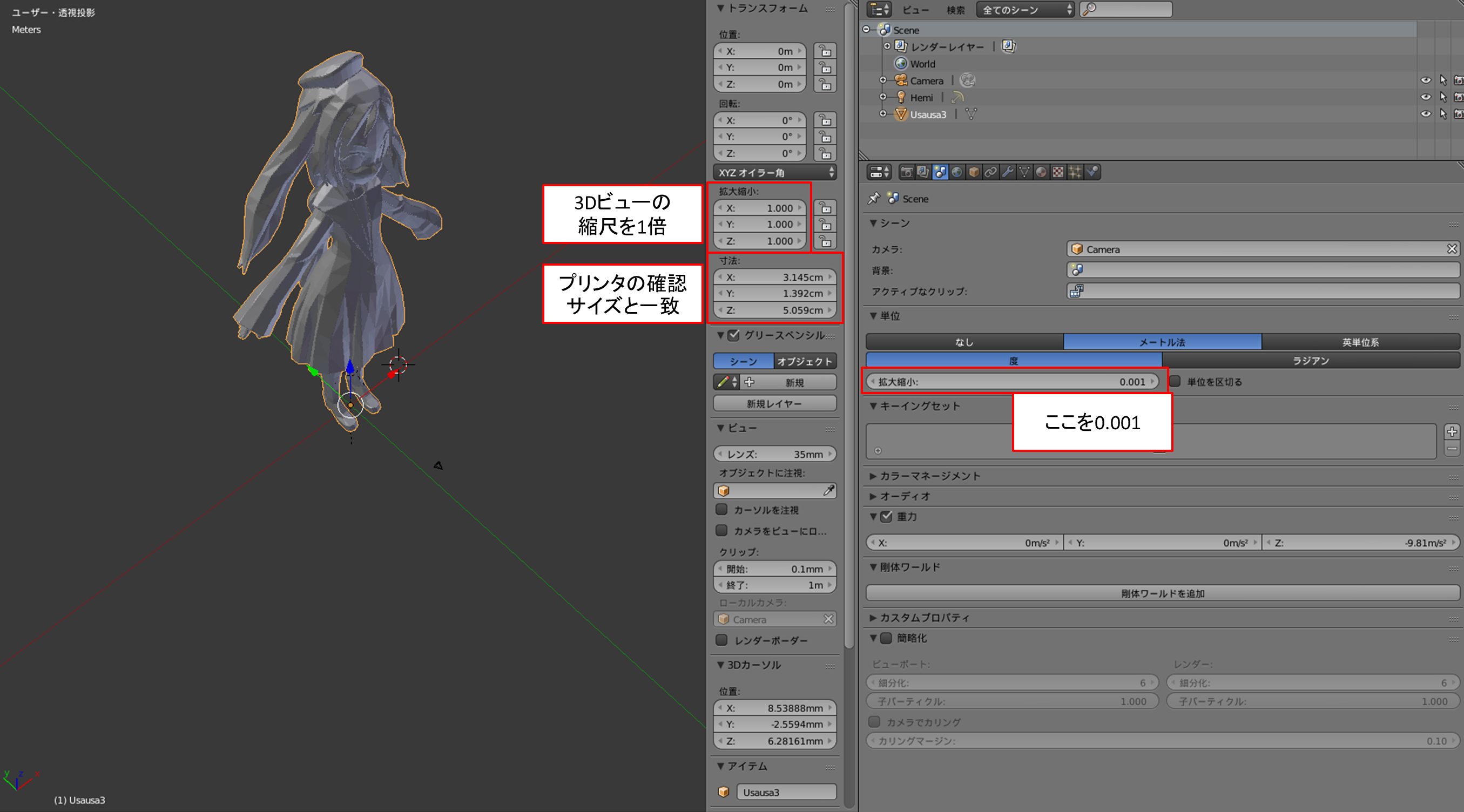Open the Object properties cube tab
The width and height of the screenshot is (1464, 812).
974,172
